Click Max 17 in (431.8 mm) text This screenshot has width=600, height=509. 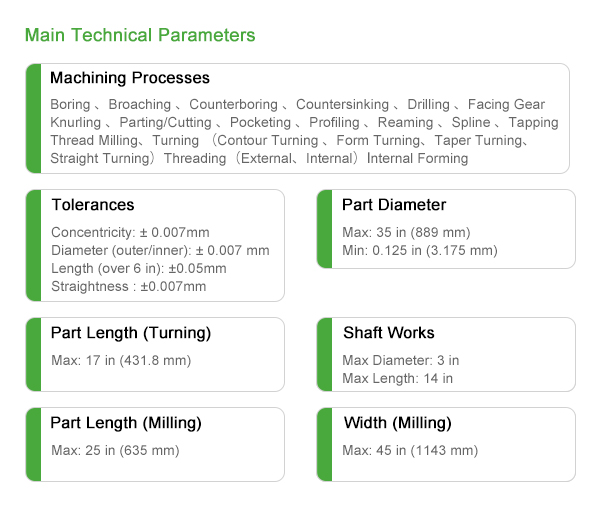click(x=121, y=361)
